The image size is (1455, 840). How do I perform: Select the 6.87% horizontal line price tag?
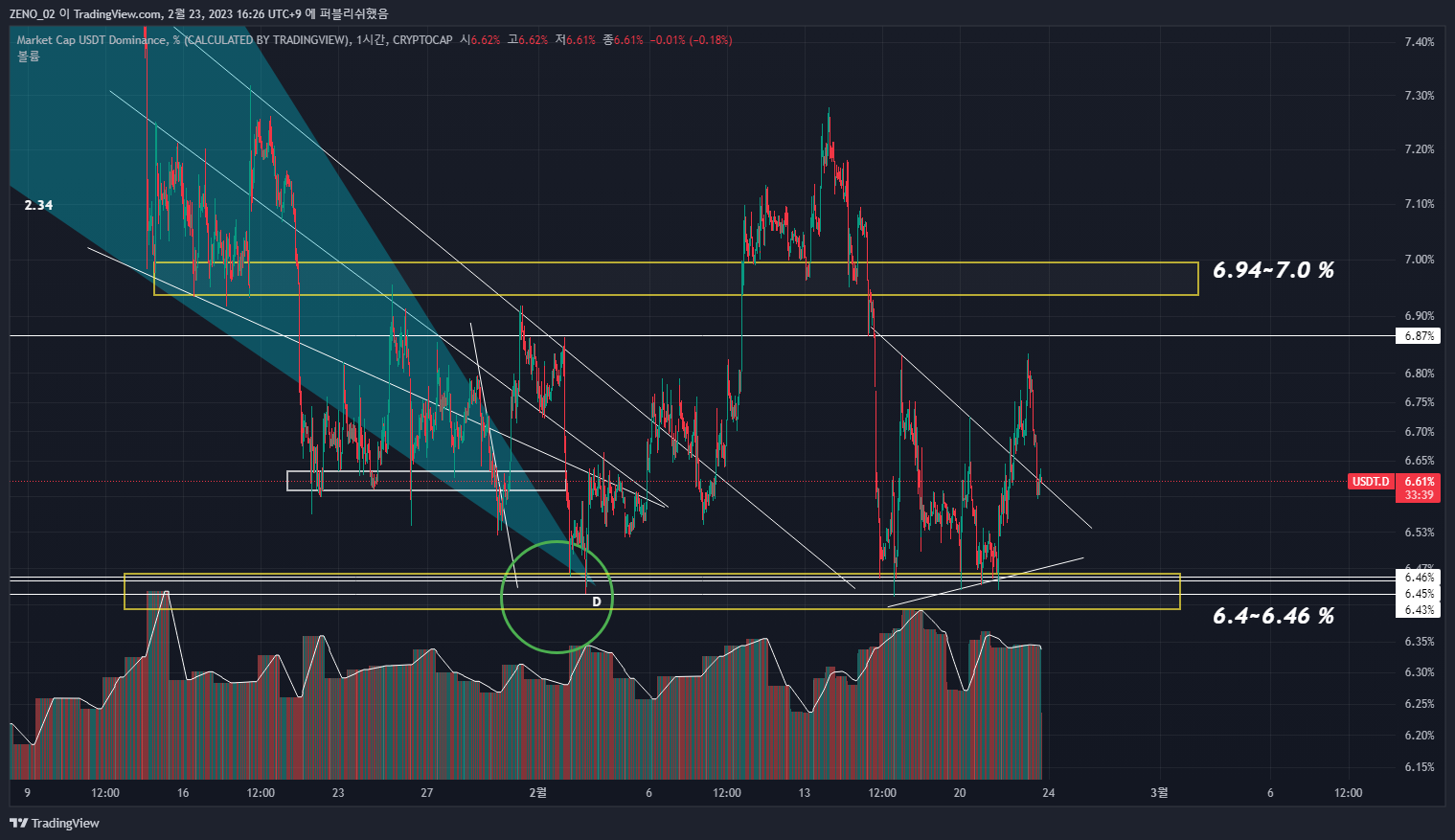click(x=1420, y=336)
